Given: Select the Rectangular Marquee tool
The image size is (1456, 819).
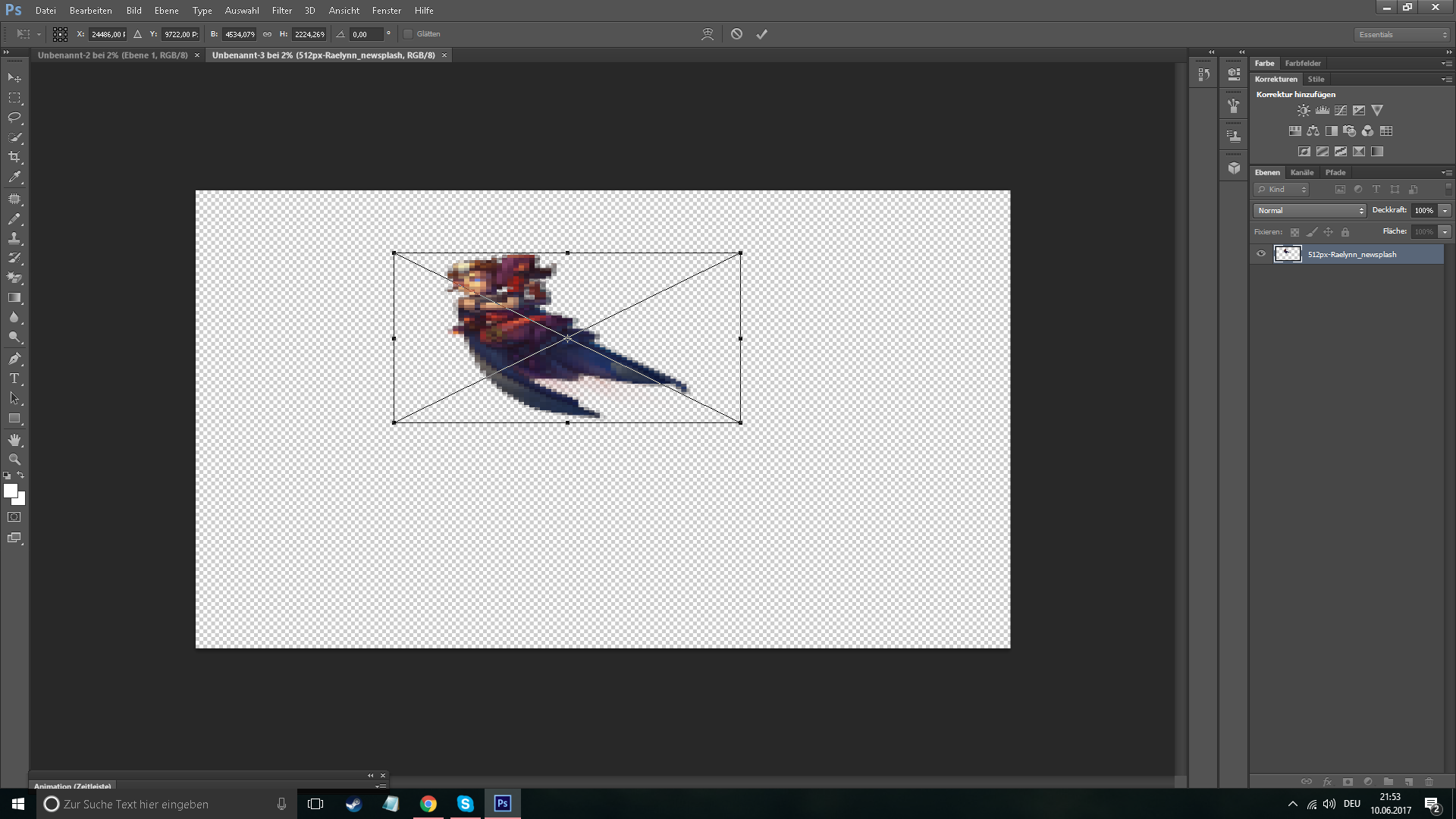Looking at the screenshot, I should click(x=14, y=98).
